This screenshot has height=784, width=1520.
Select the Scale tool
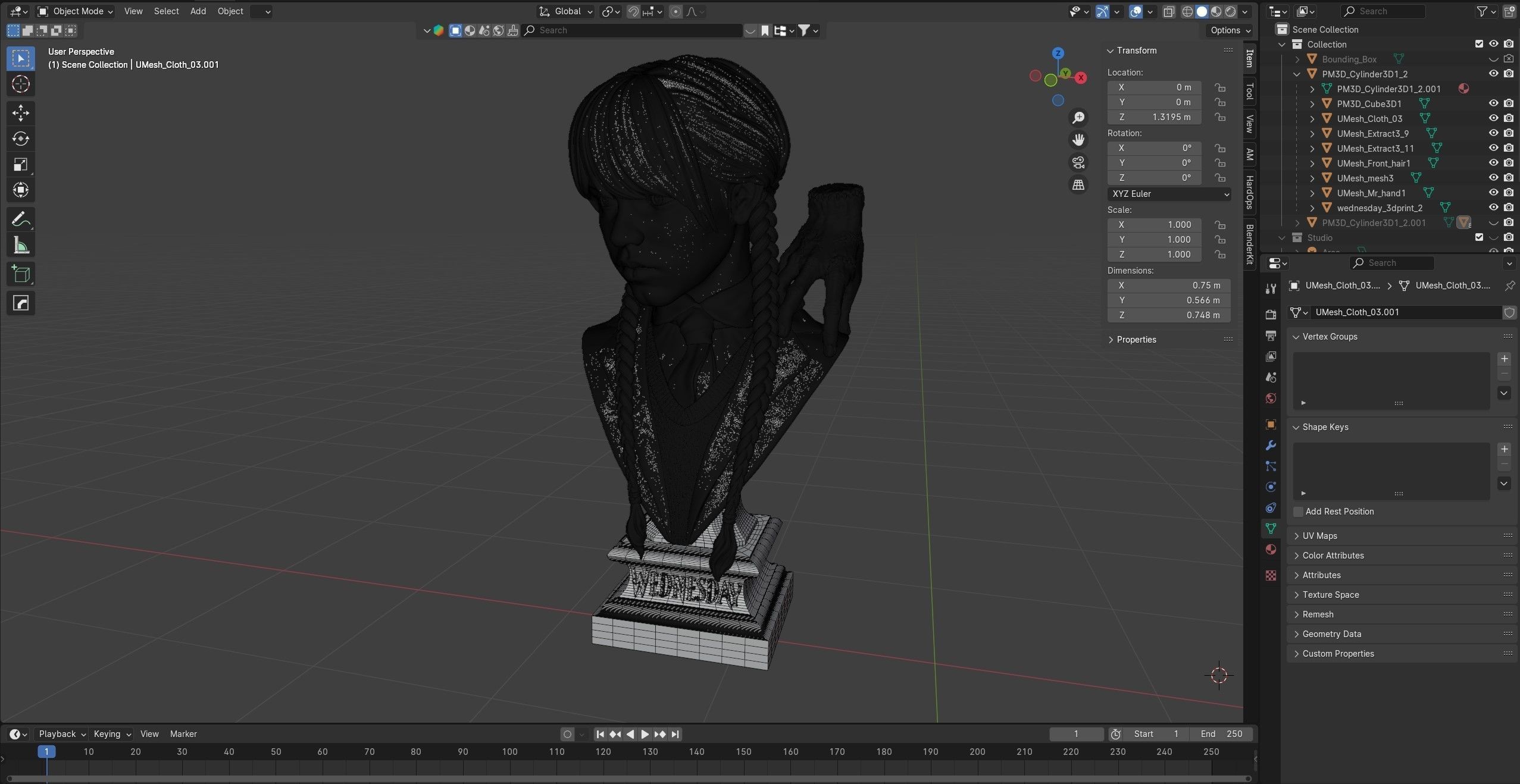click(x=21, y=165)
